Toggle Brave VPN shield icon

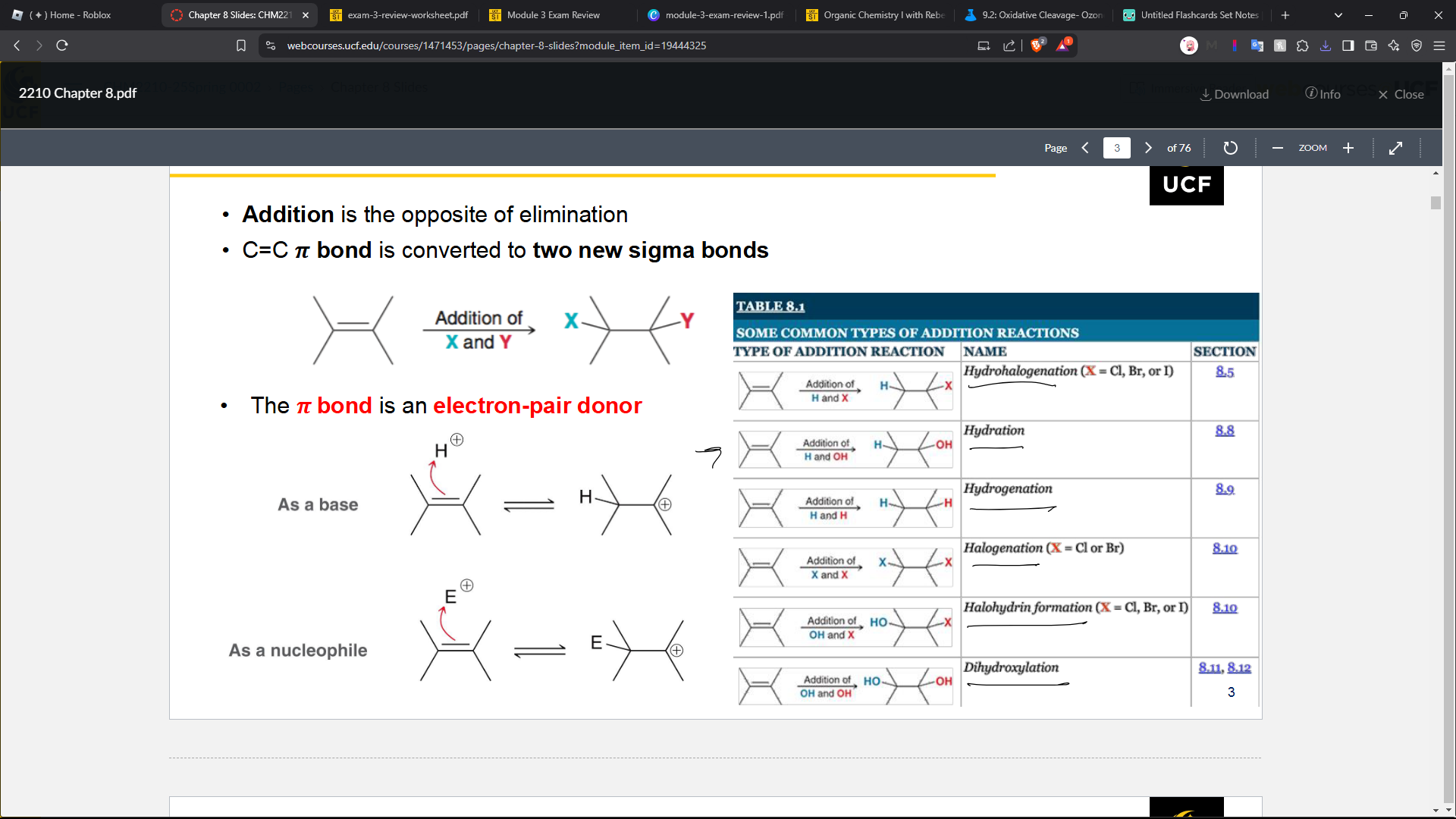tap(1417, 45)
